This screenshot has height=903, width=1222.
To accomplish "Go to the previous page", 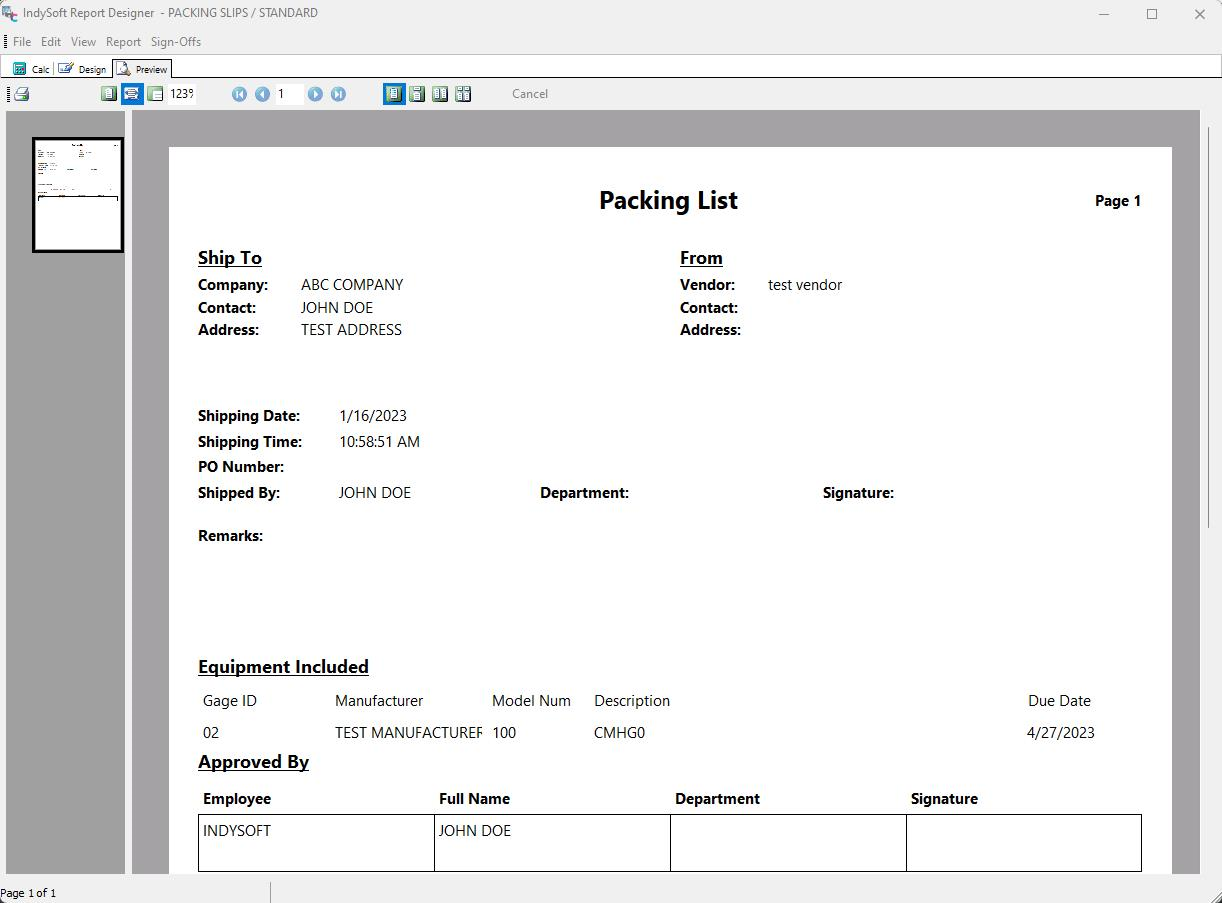I will pos(262,94).
